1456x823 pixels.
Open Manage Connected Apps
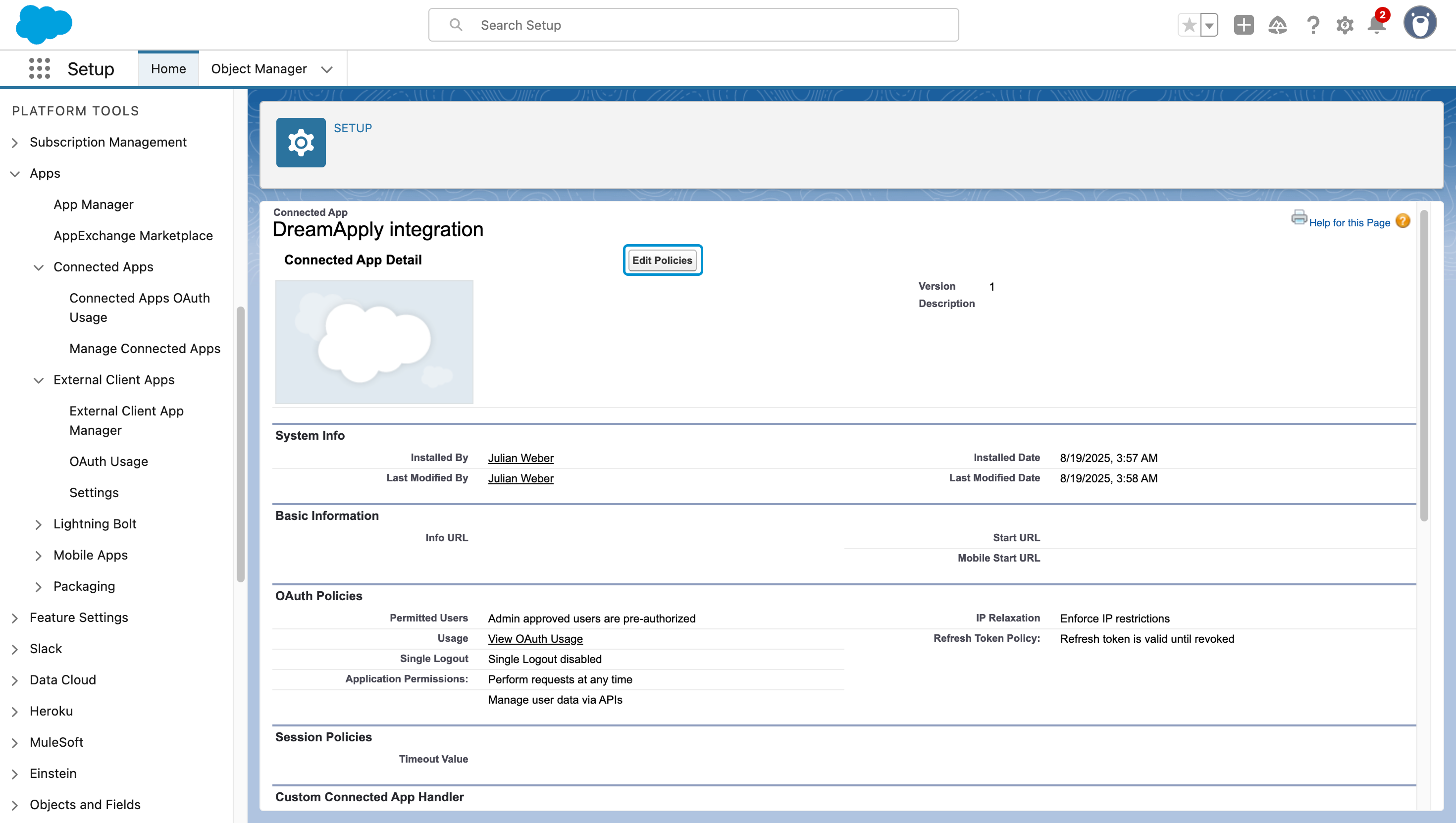point(145,348)
